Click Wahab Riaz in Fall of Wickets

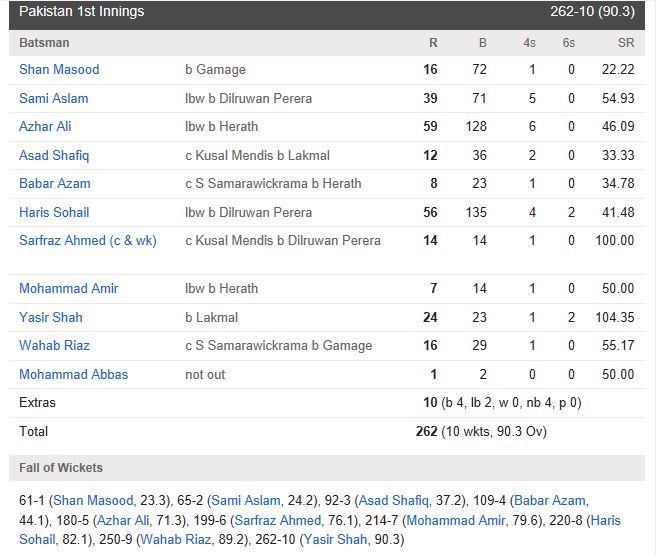176,540
